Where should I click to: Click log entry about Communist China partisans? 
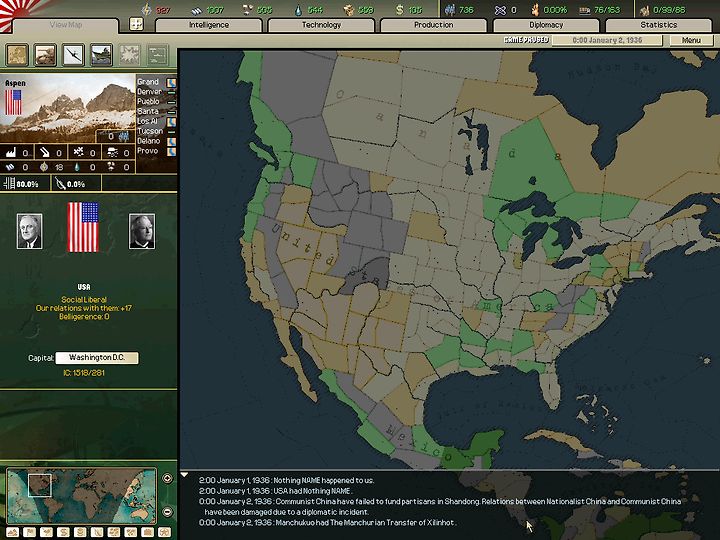pos(440,506)
